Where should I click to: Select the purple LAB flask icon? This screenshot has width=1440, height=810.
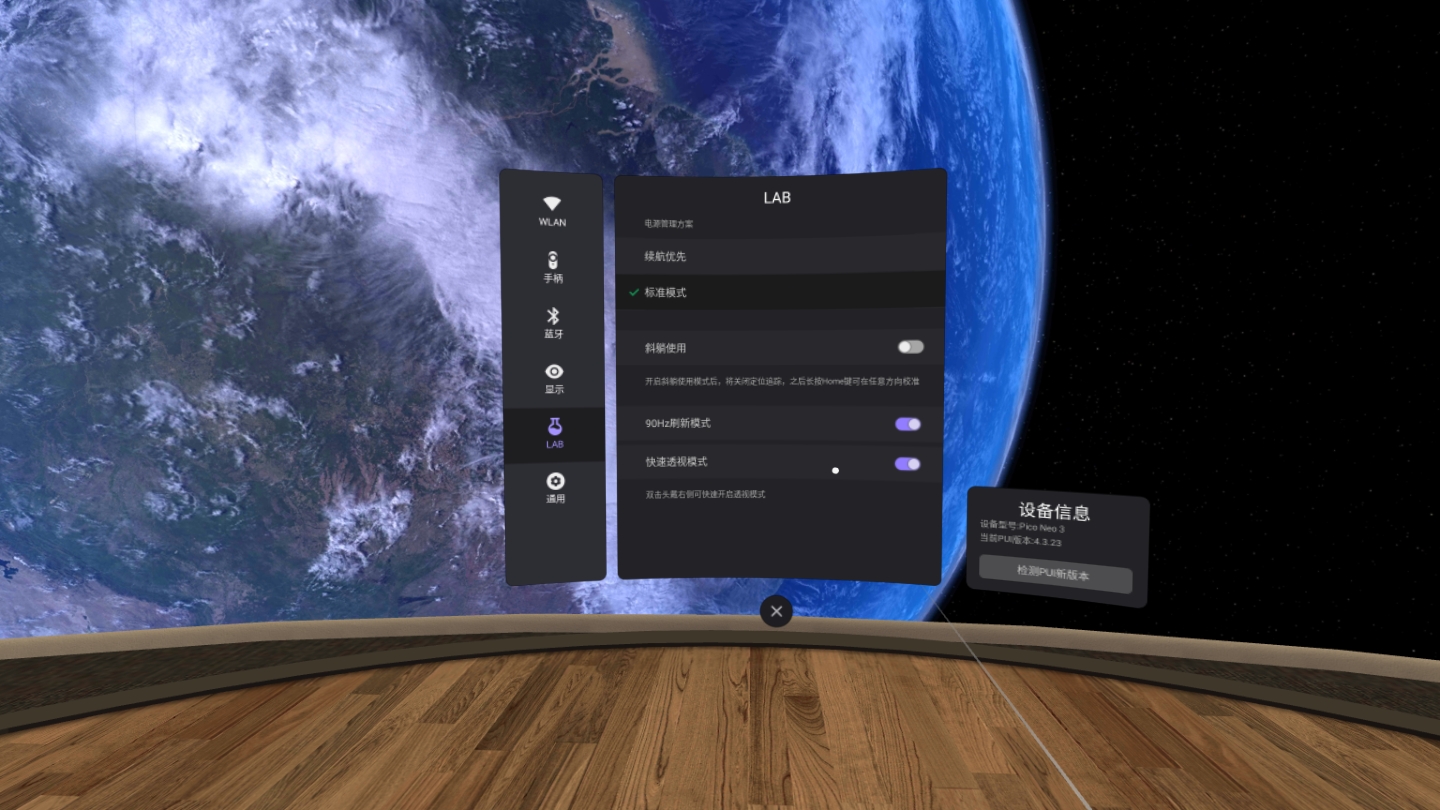[x=554, y=427]
